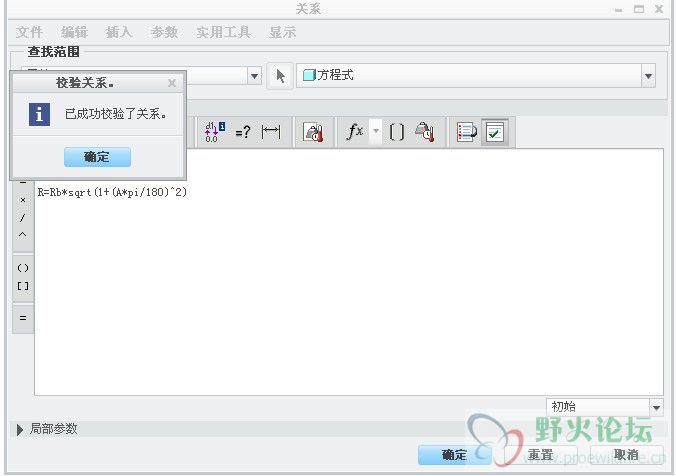676x476 pixels.
Task: Close the 校验关系 popup with X
Action: (x=172, y=83)
